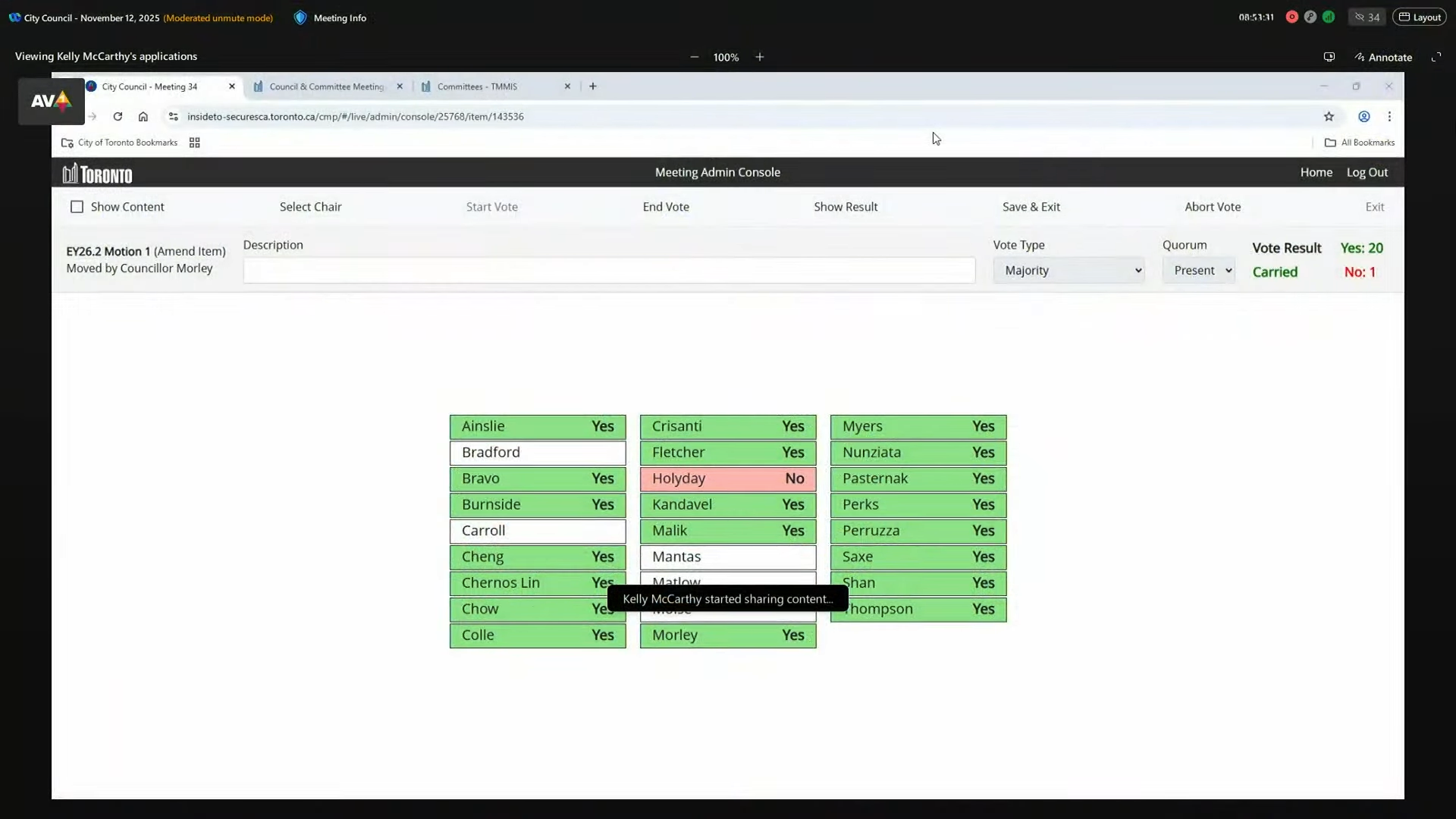Click the green connection stats icon
Viewport: 1456px width, 819px height.
coord(1329,17)
